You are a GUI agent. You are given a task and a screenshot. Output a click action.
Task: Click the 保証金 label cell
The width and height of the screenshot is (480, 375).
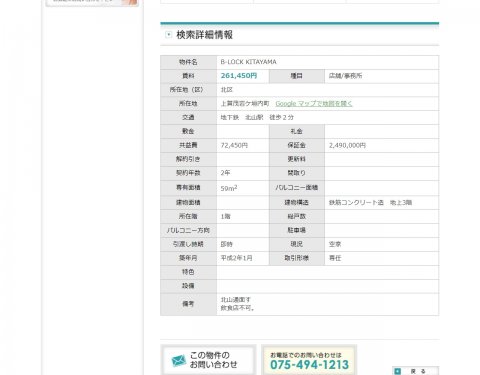pos(297,145)
